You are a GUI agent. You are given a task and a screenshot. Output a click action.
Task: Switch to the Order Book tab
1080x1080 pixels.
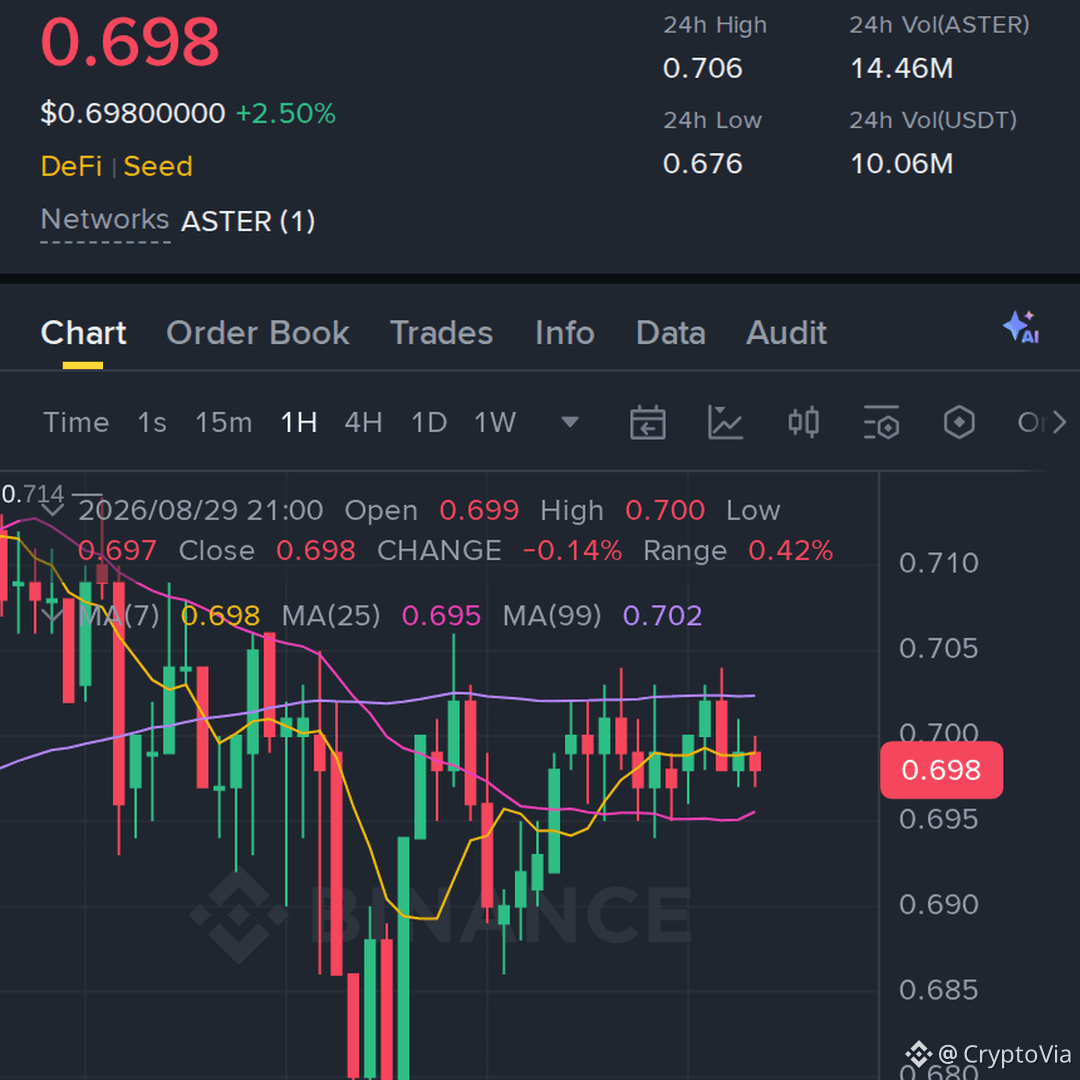coord(258,333)
